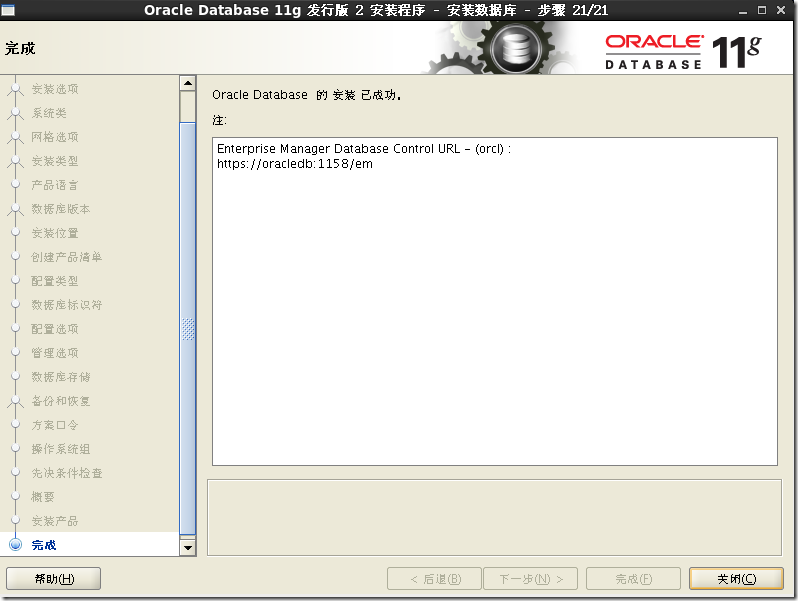The width and height of the screenshot is (798, 601).
Task: Select the 安装位置 step
Action: [x=55, y=233]
